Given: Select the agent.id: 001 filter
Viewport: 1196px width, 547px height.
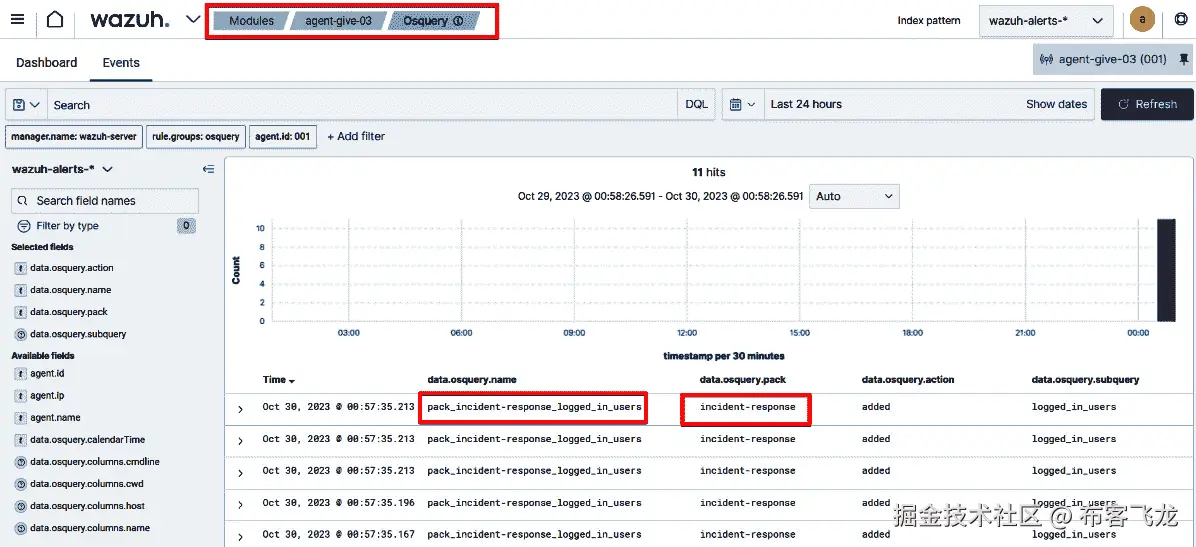Looking at the screenshot, I should point(281,137).
